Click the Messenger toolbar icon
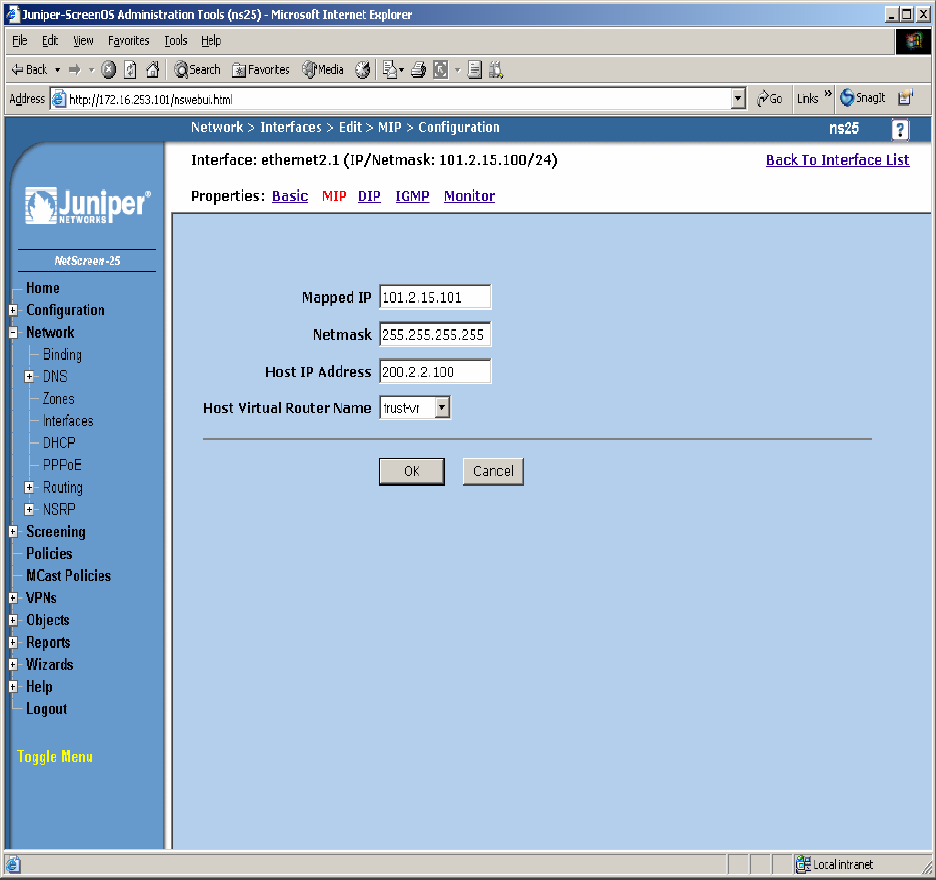This screenshot has height=880, width=936. (x=496, y=70)
